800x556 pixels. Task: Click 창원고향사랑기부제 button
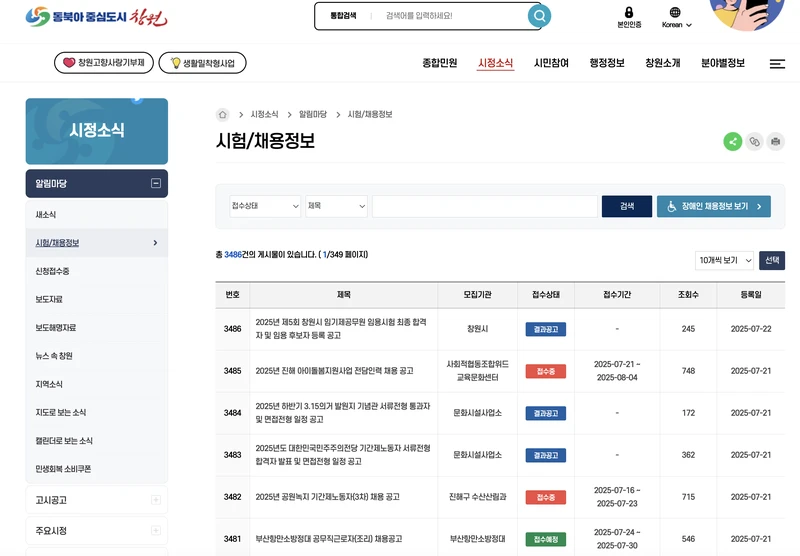pos(104,63)
